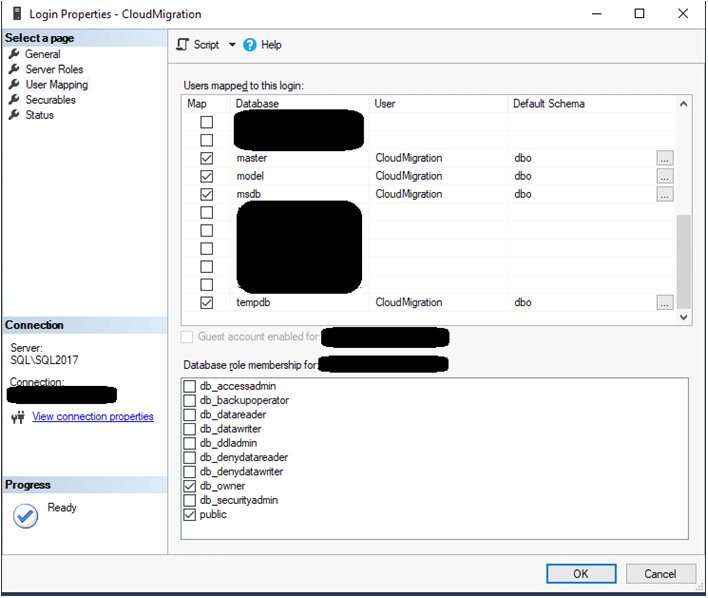Enable db_ddladmin role membership
This screenshot has width=708, height=598.
click(190, 443)
